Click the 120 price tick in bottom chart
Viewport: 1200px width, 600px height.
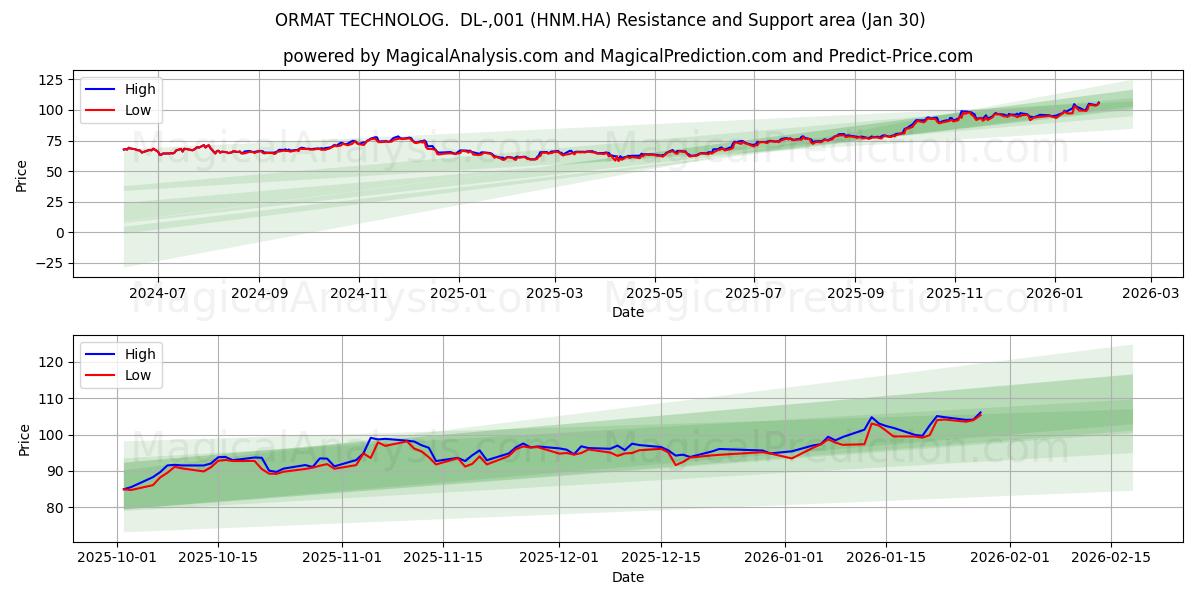pos(51,362)
